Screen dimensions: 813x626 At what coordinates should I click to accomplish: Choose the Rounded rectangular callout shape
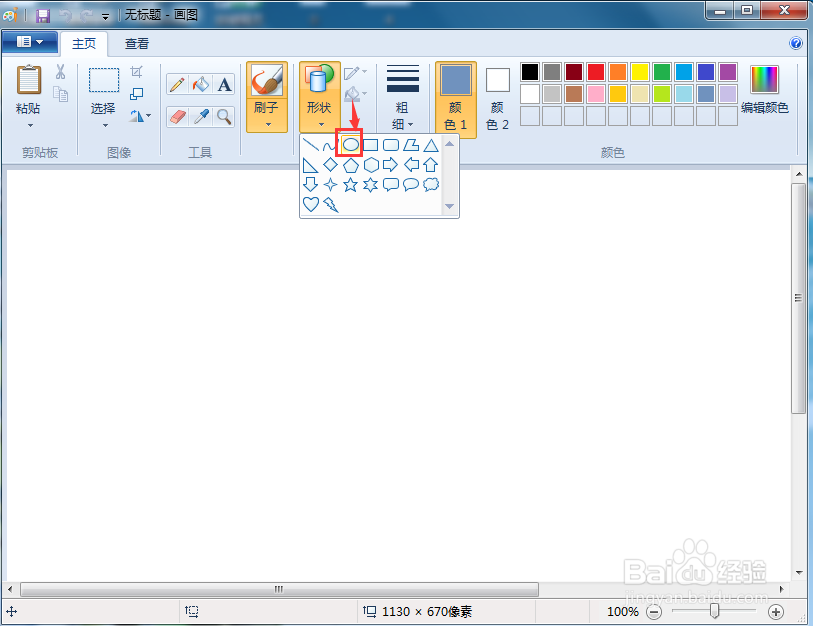(390, 184)
